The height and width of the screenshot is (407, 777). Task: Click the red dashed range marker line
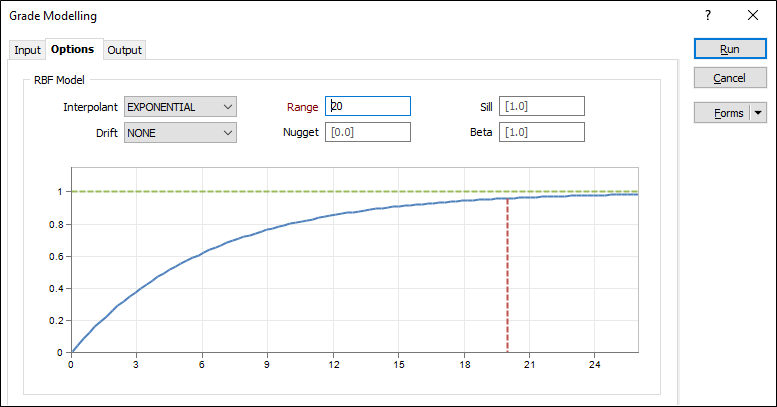click(x=507, y=275)
